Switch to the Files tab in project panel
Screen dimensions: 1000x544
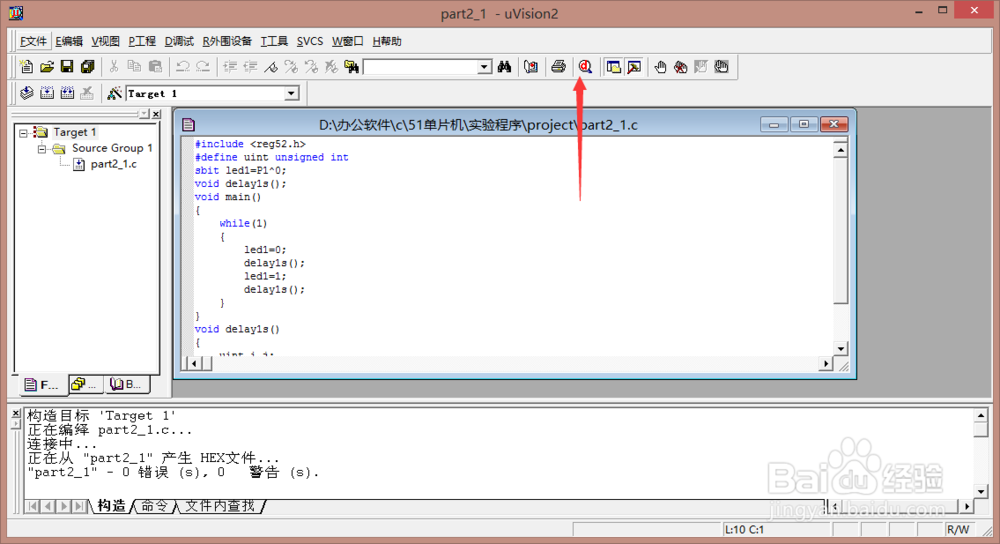pos(41,385)
